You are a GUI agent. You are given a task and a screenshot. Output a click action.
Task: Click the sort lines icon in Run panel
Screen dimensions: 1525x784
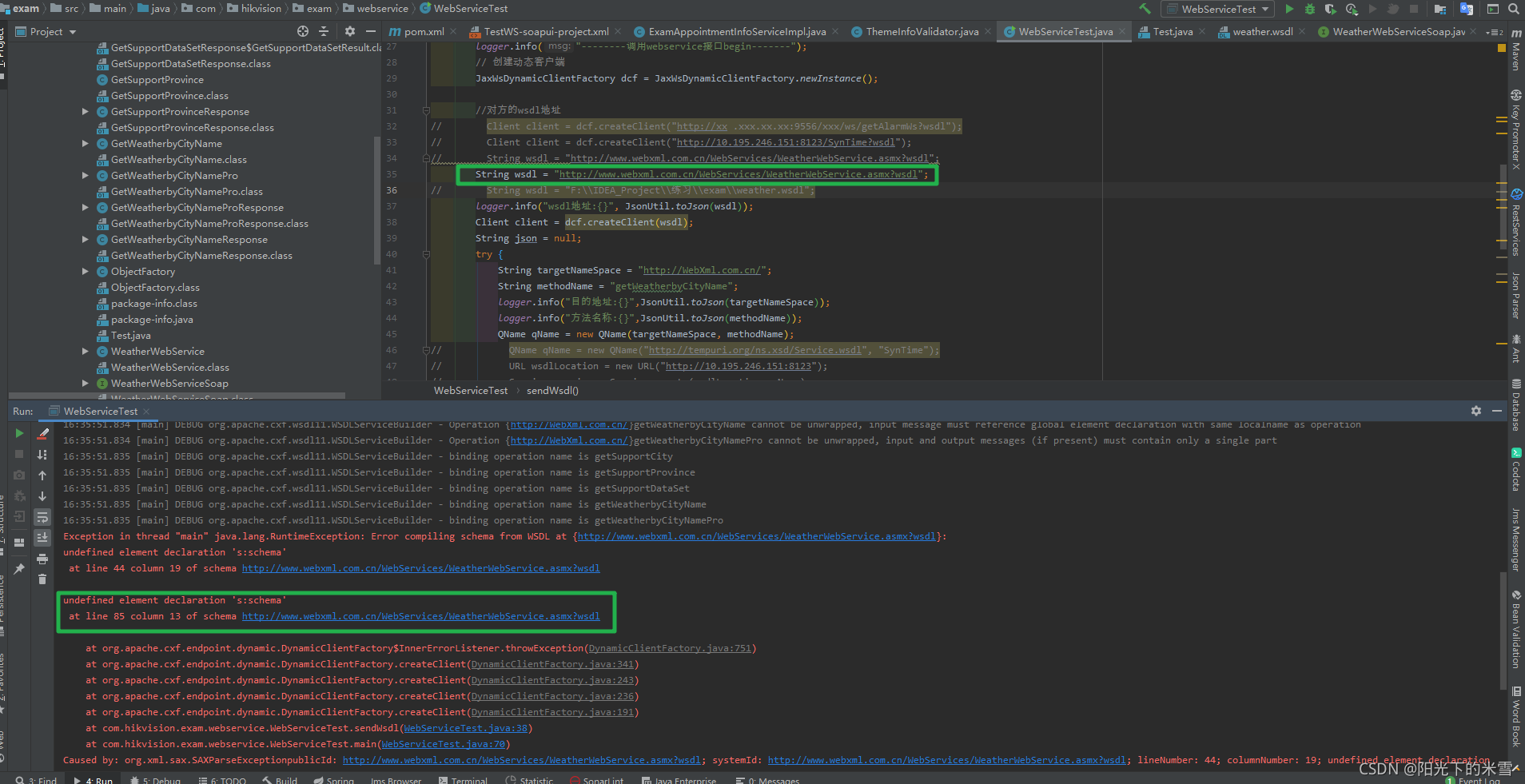[42, 454]
